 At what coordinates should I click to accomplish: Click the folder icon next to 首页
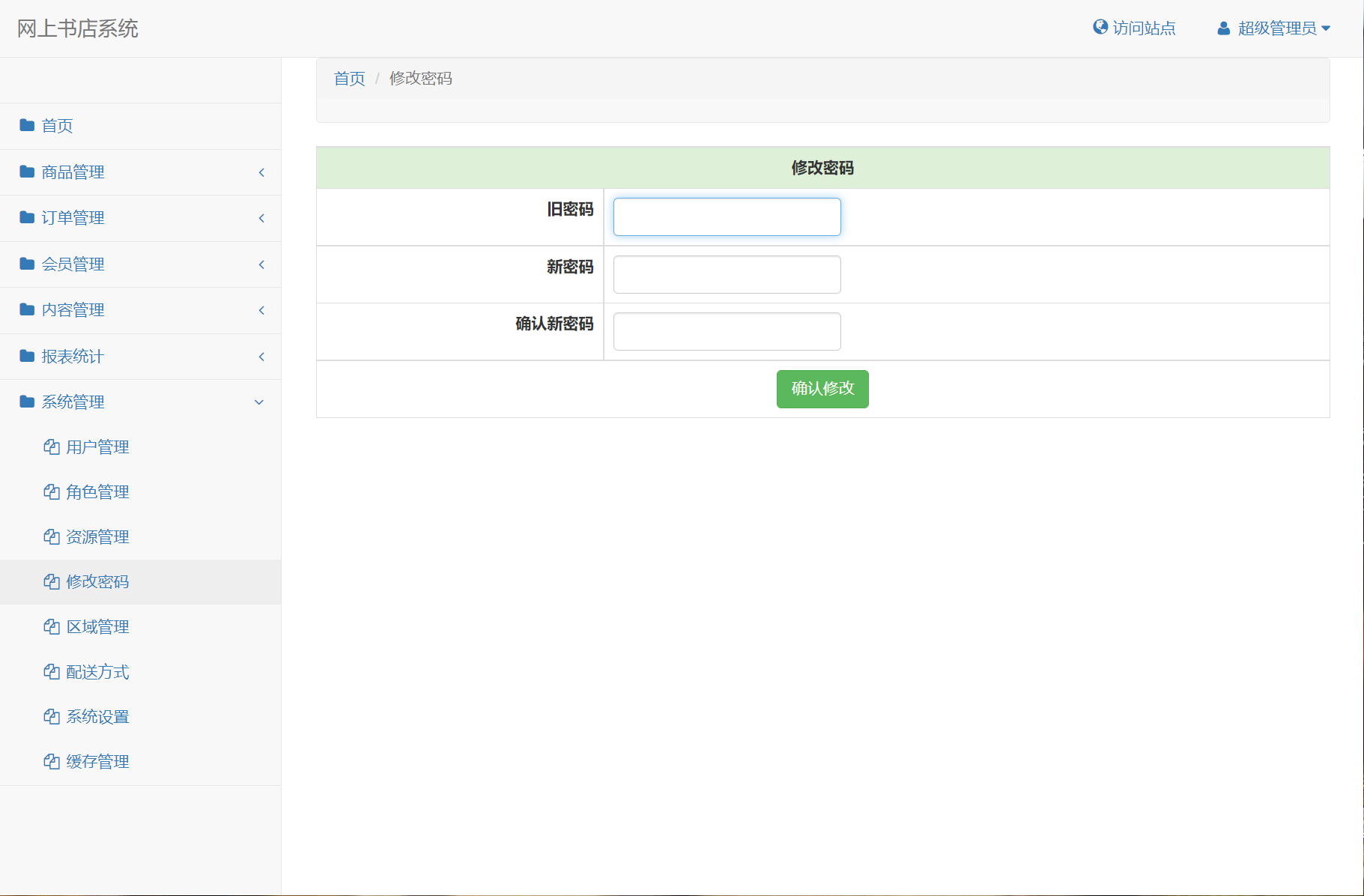tap(27, 125)
